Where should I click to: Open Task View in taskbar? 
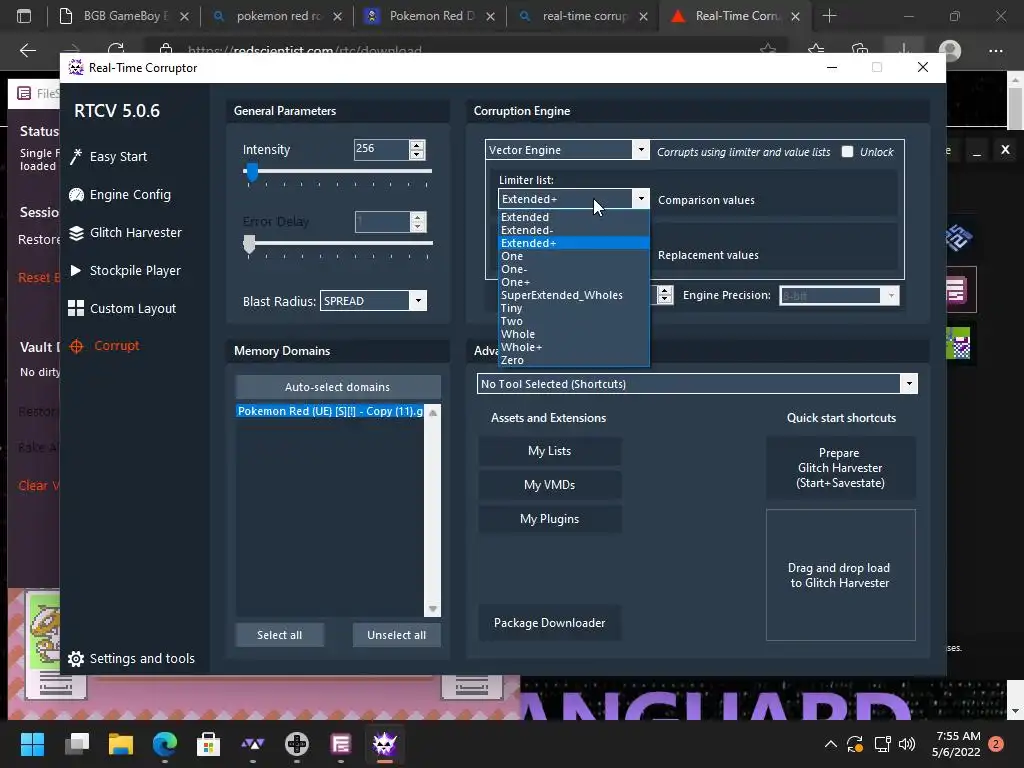[77, 744]
